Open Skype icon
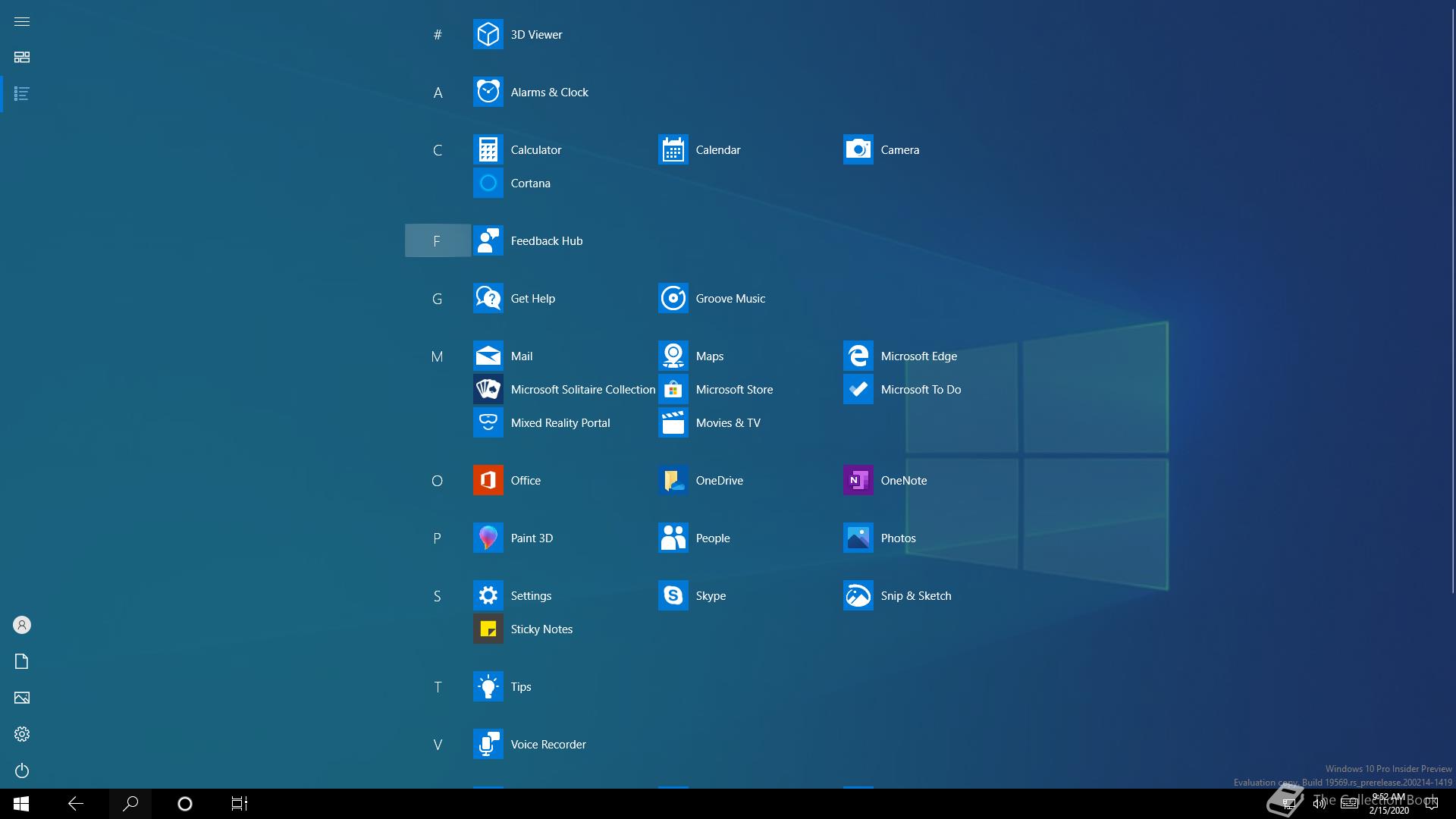 coord(673,595)
